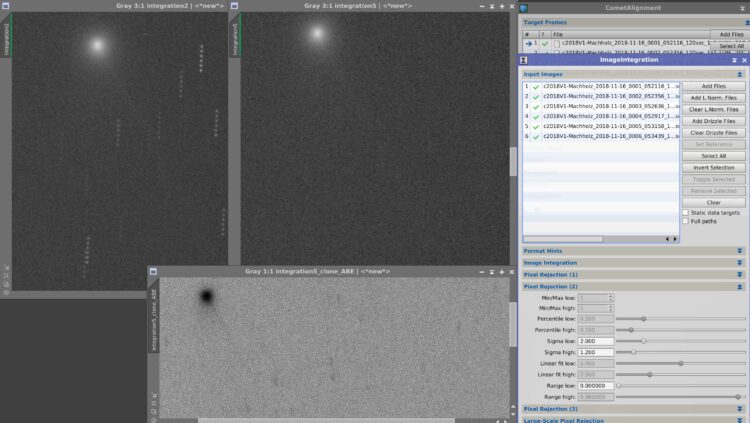The image size is (750, 423).
Task: Select input image row 0002_052356
Action: 601,96
